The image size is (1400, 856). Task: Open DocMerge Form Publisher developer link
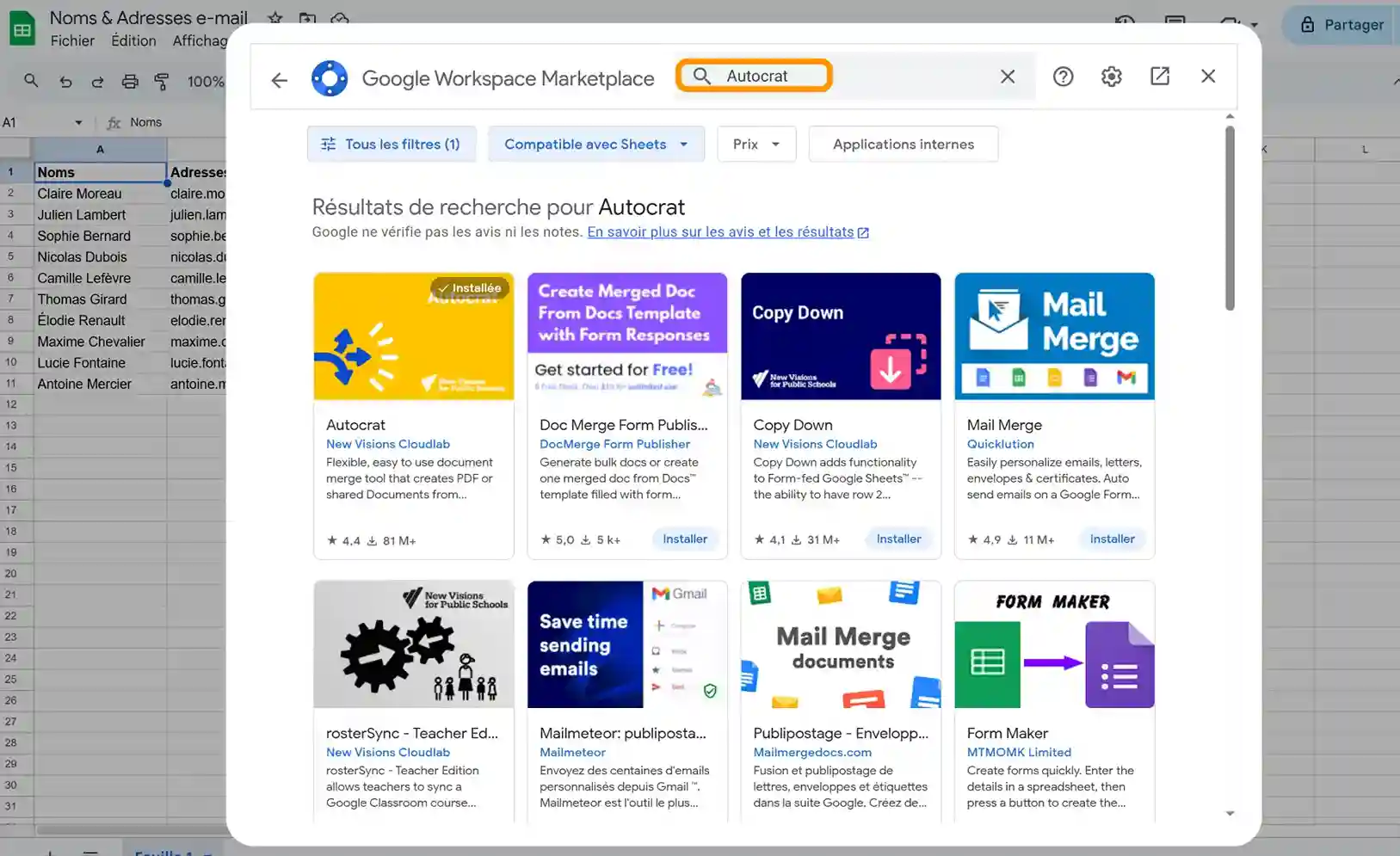click(x=614, y=444)
